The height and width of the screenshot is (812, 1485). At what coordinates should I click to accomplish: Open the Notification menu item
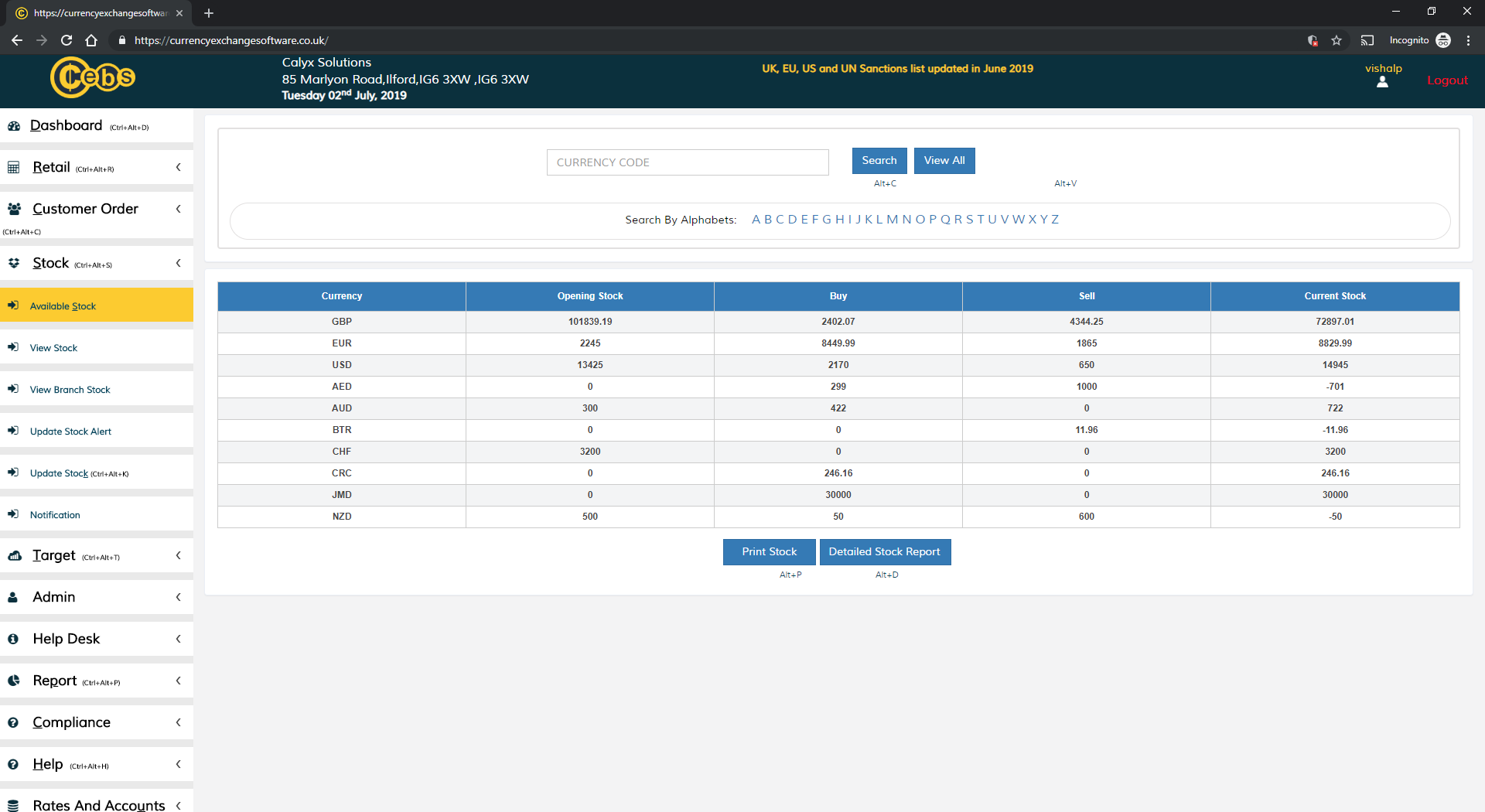point(55,515)
